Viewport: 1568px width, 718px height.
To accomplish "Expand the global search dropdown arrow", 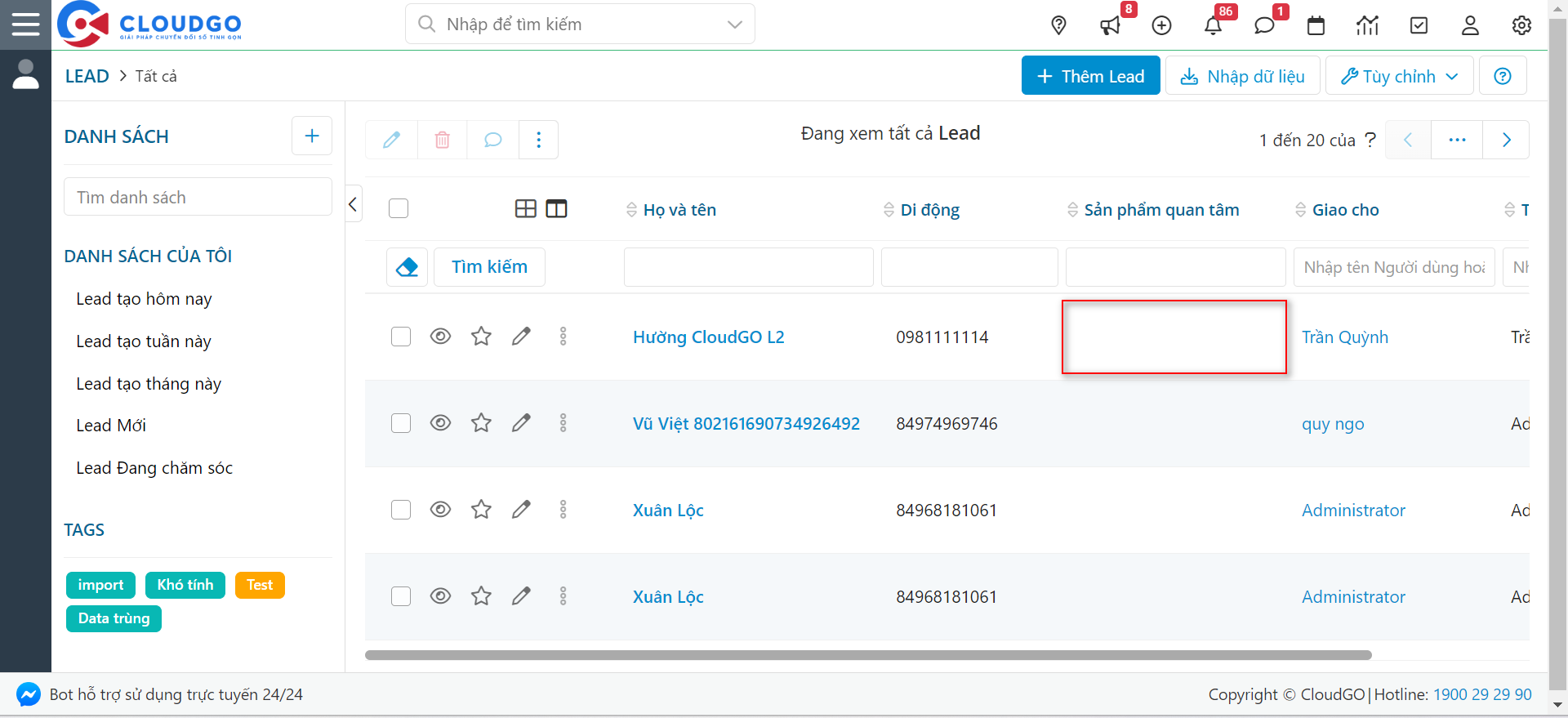I will (x=734, y=25).
